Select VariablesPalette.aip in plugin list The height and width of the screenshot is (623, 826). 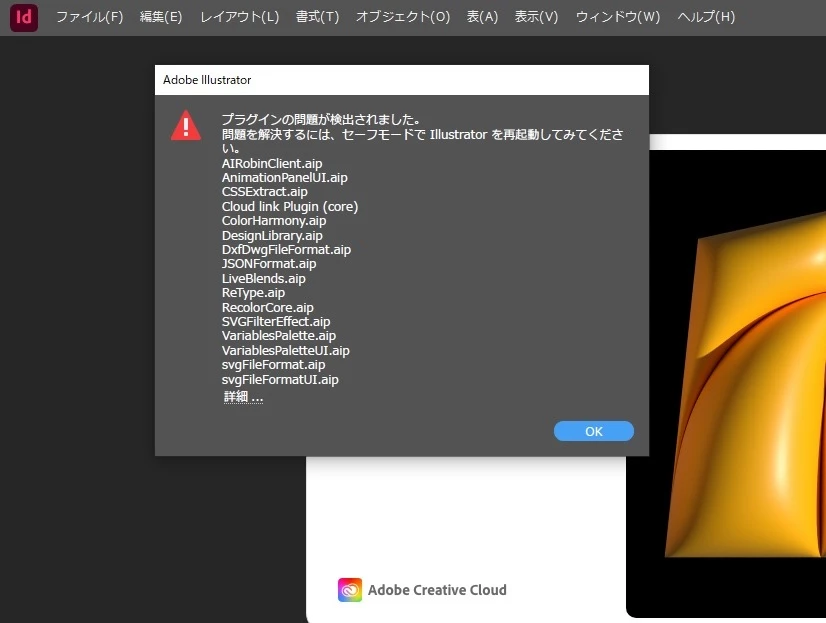(279, 336)
